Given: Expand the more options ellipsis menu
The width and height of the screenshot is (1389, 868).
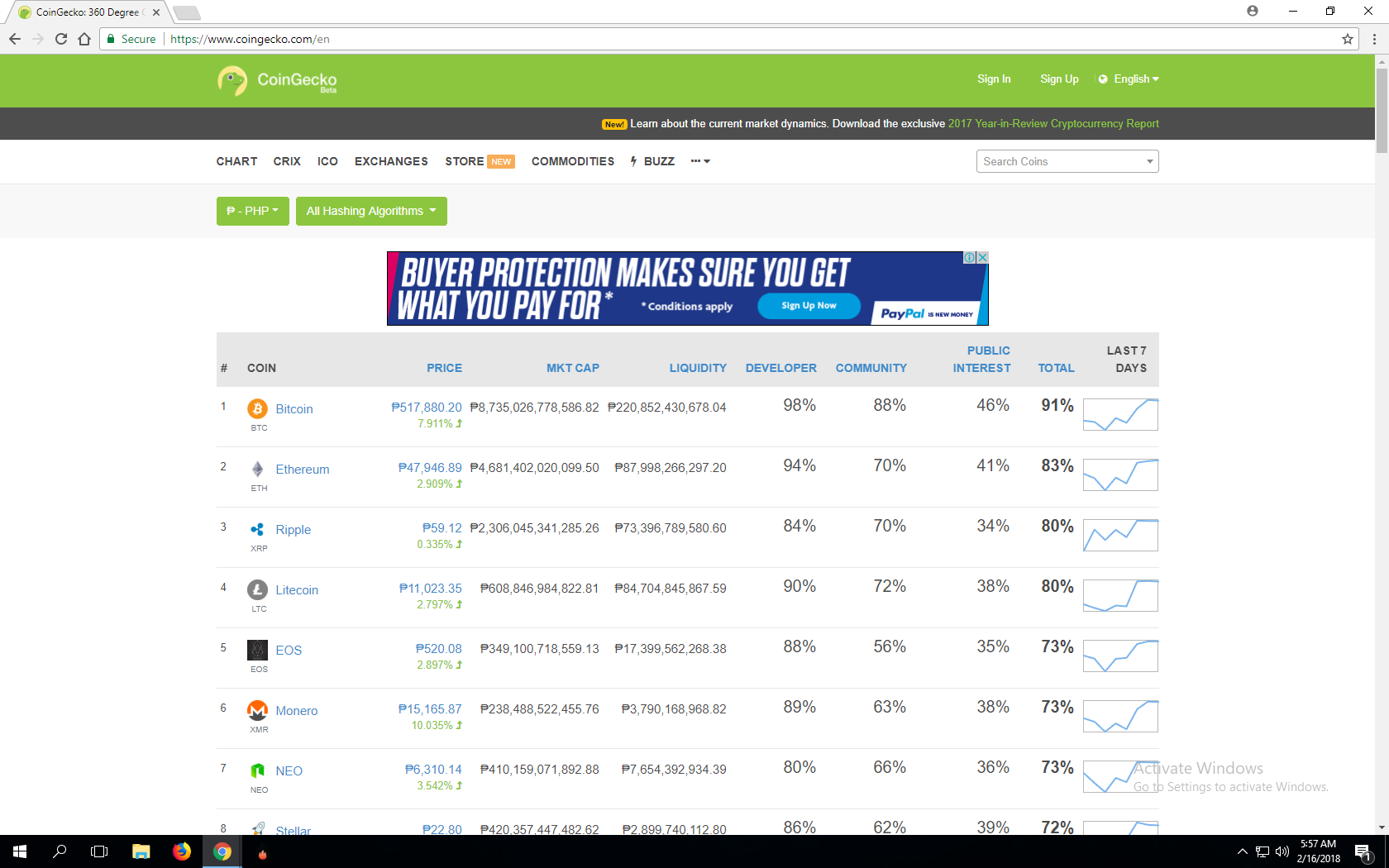Looking at the screenshot, I should tap(700, 161).
